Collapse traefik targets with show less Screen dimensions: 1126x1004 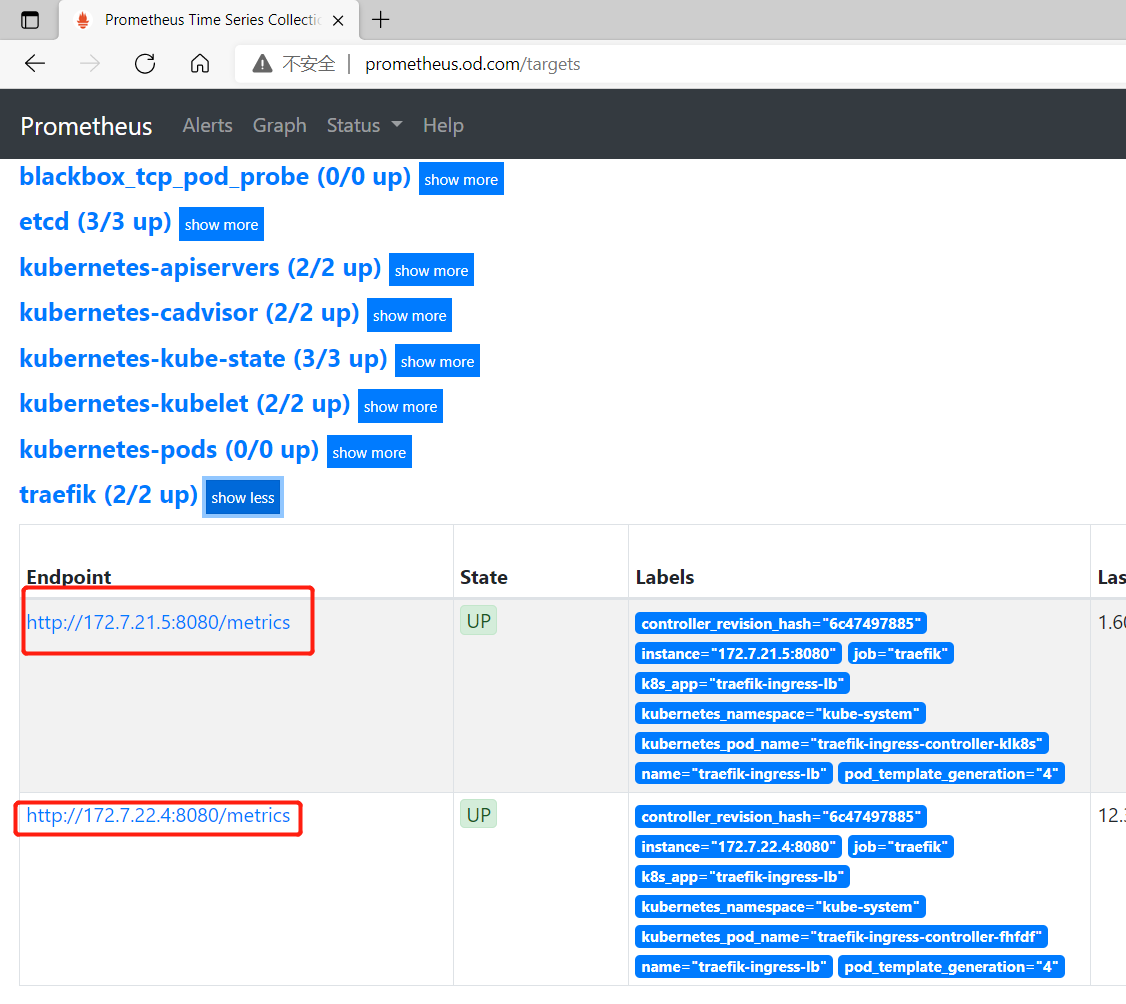click(x=243, y=497)
